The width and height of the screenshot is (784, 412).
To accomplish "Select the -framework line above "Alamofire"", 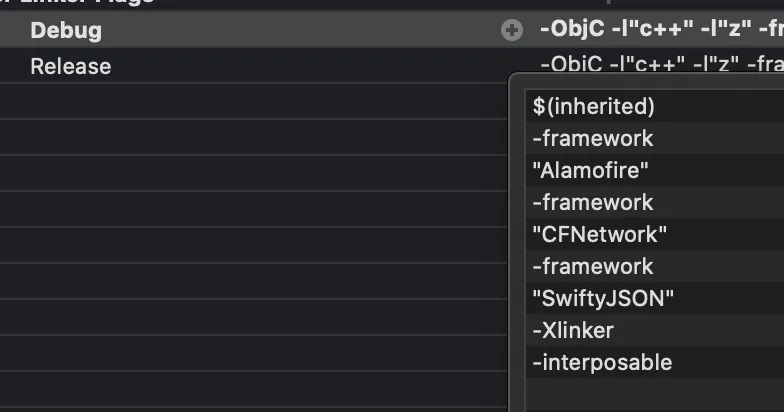I will [x=593, y=138].
